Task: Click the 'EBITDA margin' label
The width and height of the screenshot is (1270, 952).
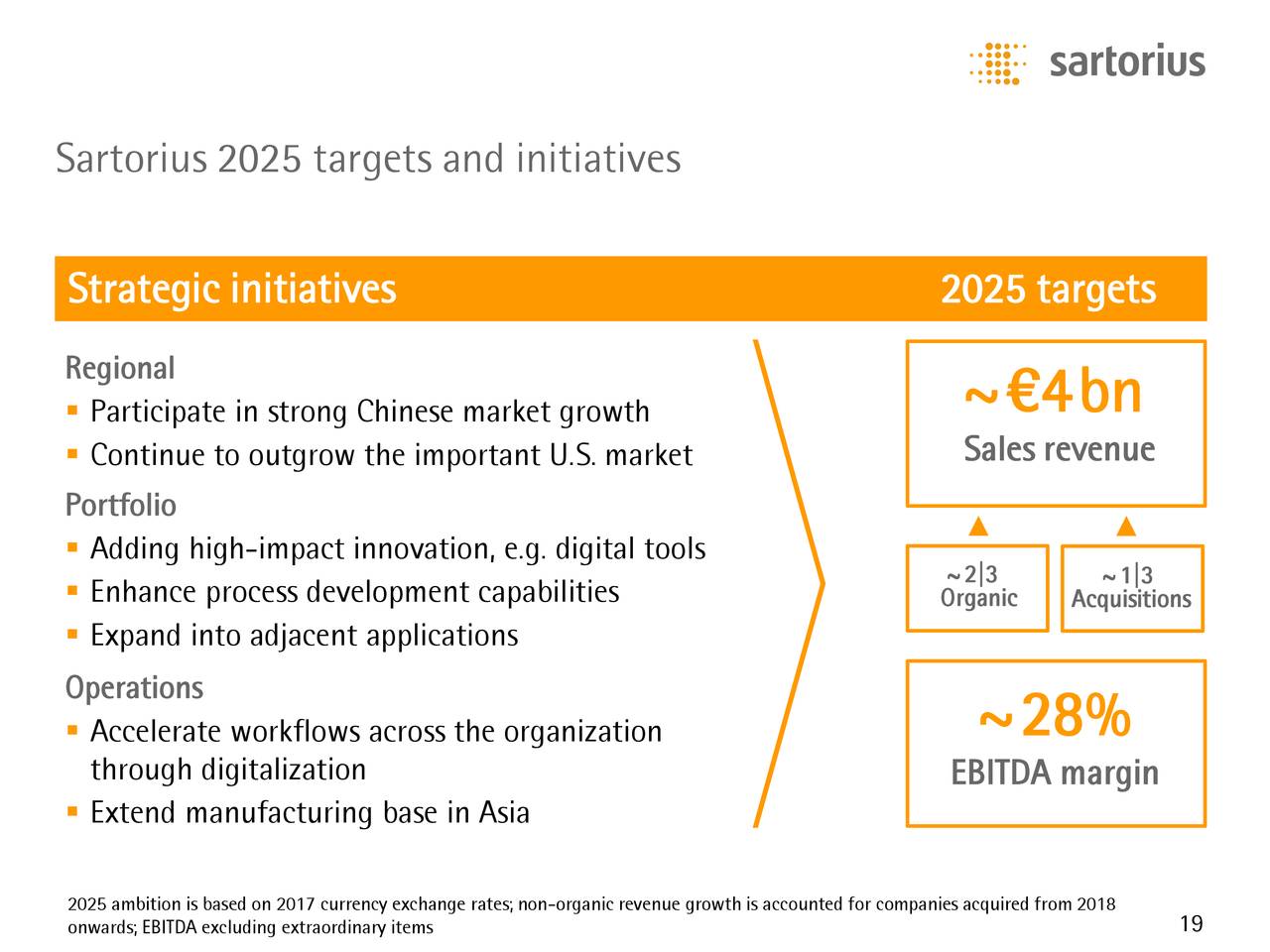Action: (1055, 773)
